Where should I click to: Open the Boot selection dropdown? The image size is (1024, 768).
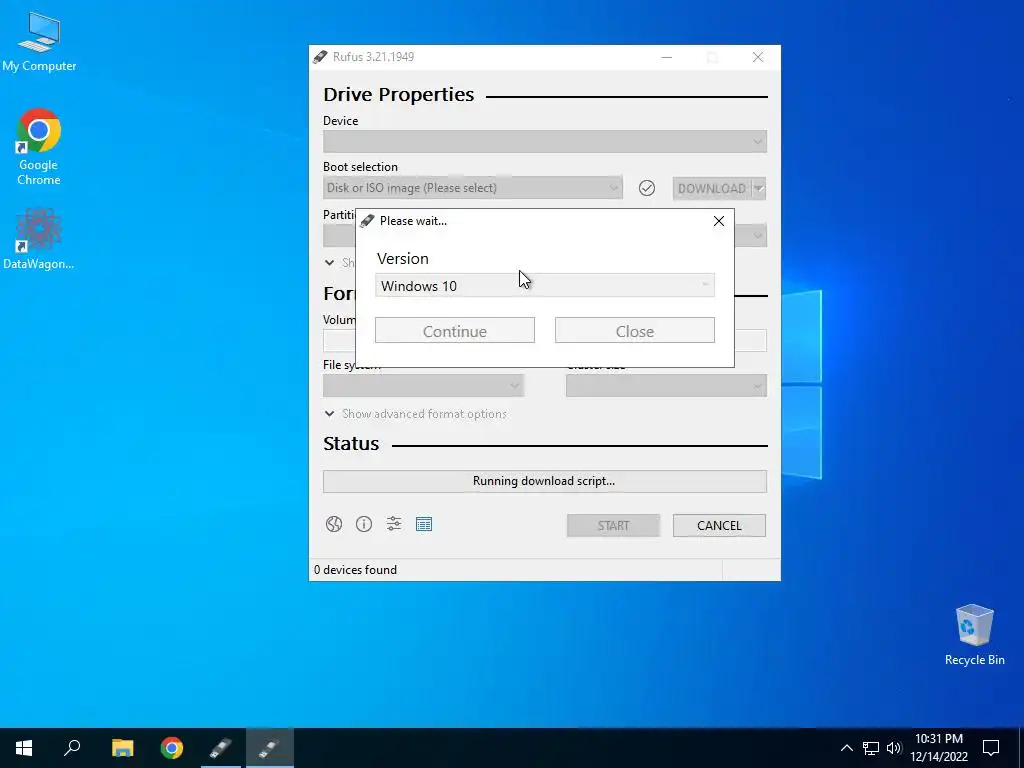tap(472, 188)
